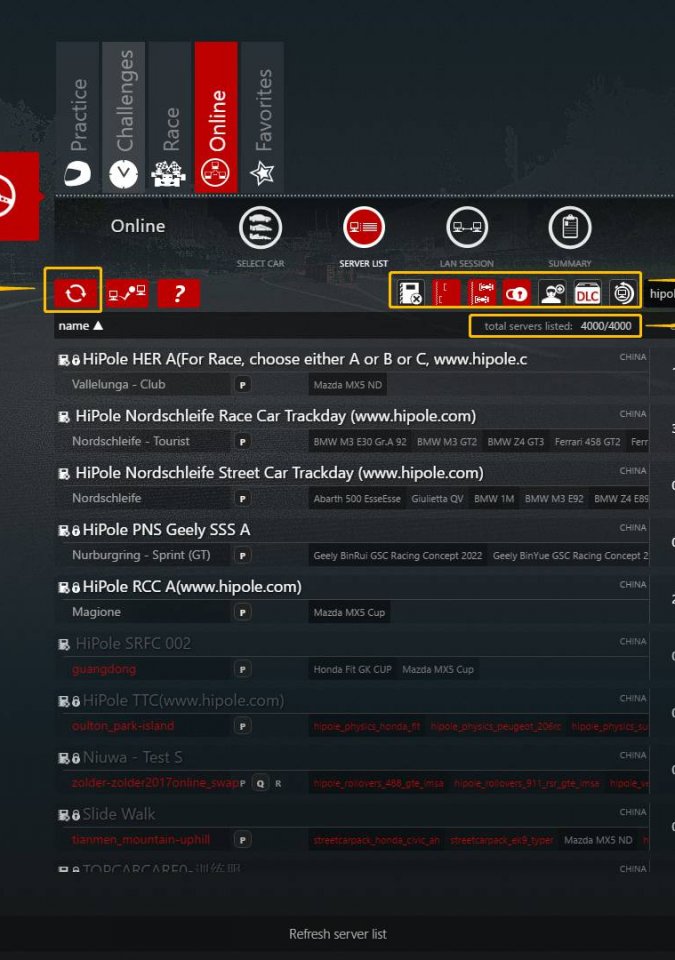Viewport: 675px width, 960px height.
Task: Click the clock icon under Challenges
Action: (x=124, y=174)
